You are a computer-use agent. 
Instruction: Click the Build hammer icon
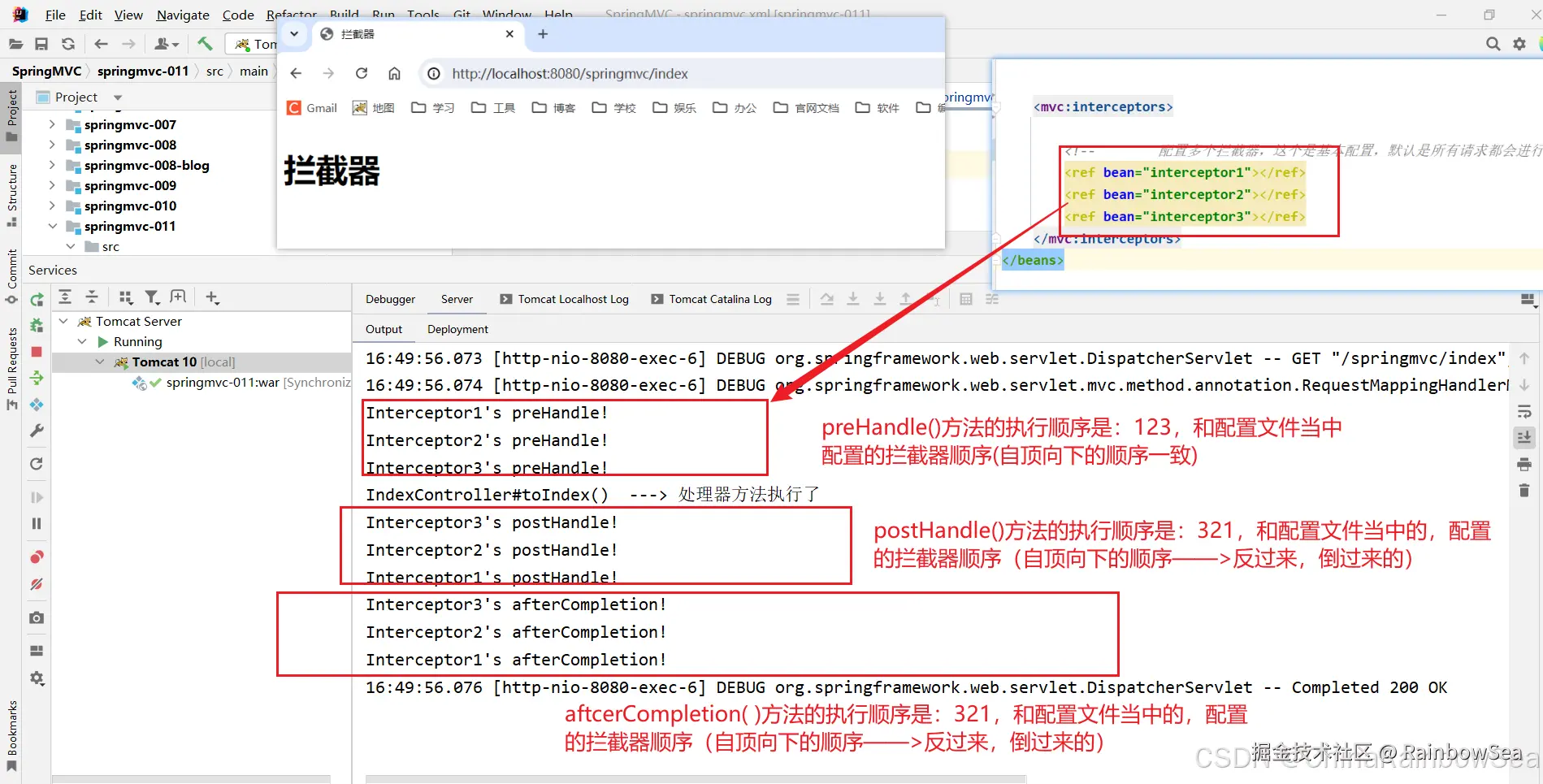(x=205, y=44)
